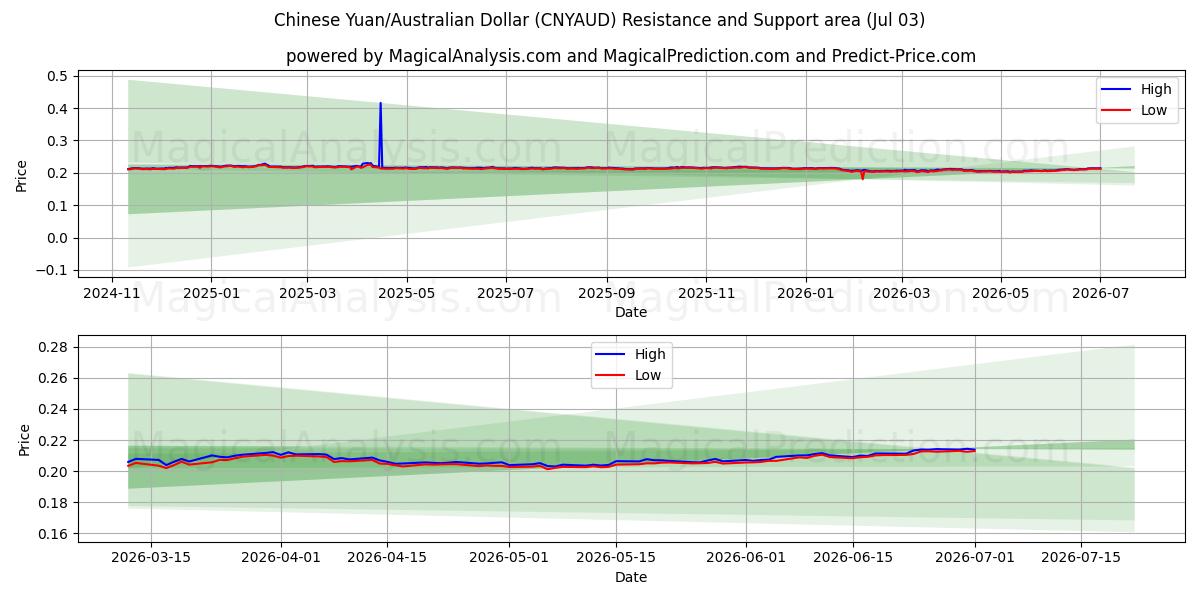This screenshot has height=600, width=1200.
Task: Click the '0.22' price tick in bottom chart
Action: [54, 440]
